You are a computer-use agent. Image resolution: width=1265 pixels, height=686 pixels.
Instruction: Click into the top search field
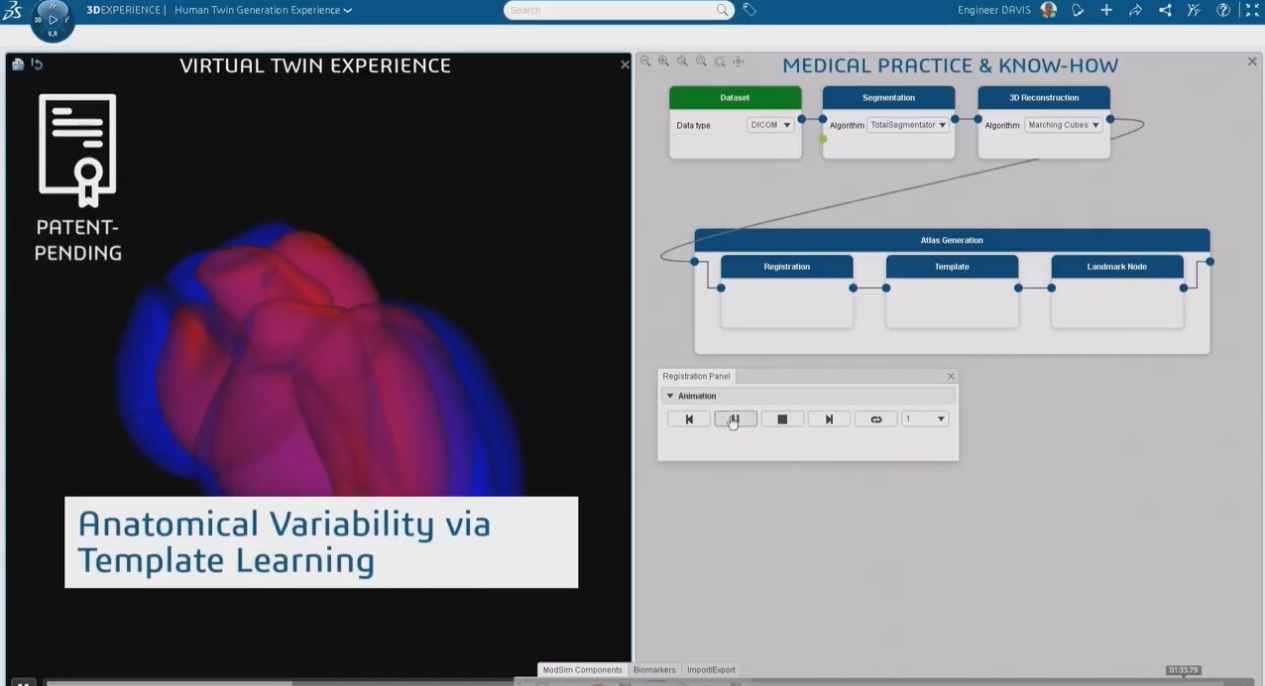[x=612, y=10]
